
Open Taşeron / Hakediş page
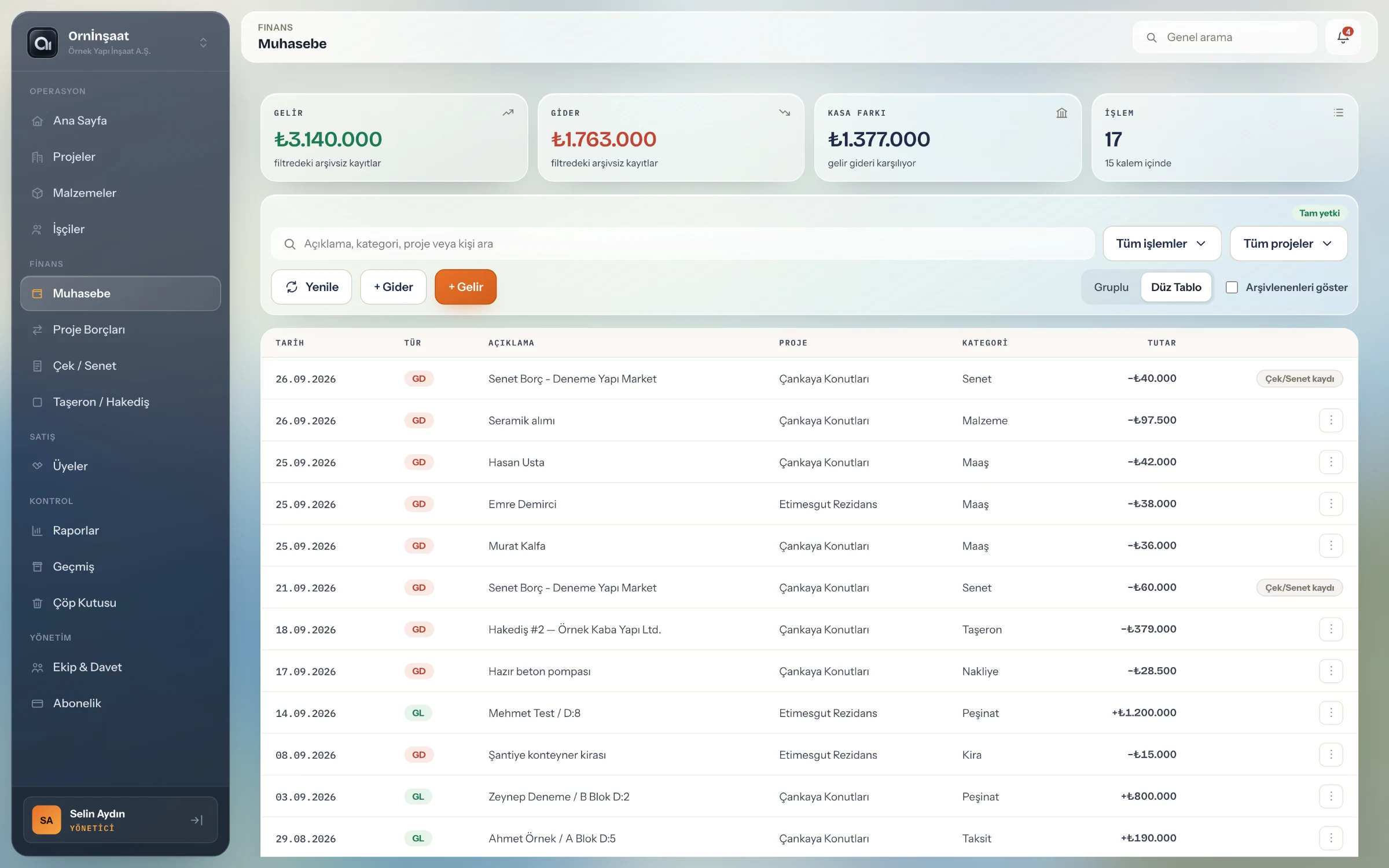[x=120, y=402]
